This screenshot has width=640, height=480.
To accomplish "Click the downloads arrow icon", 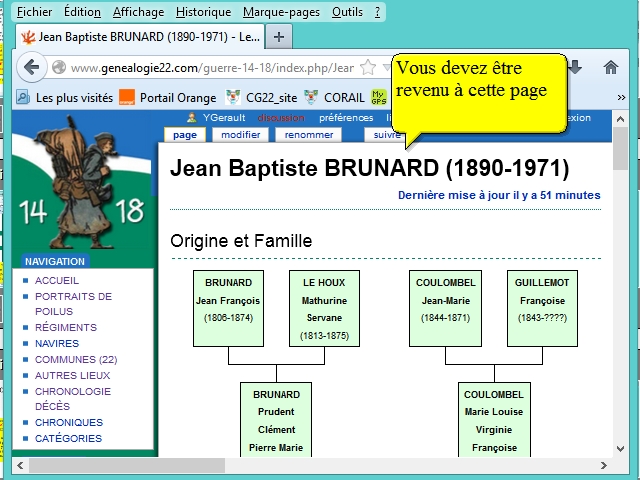I will tap(576, 67).
